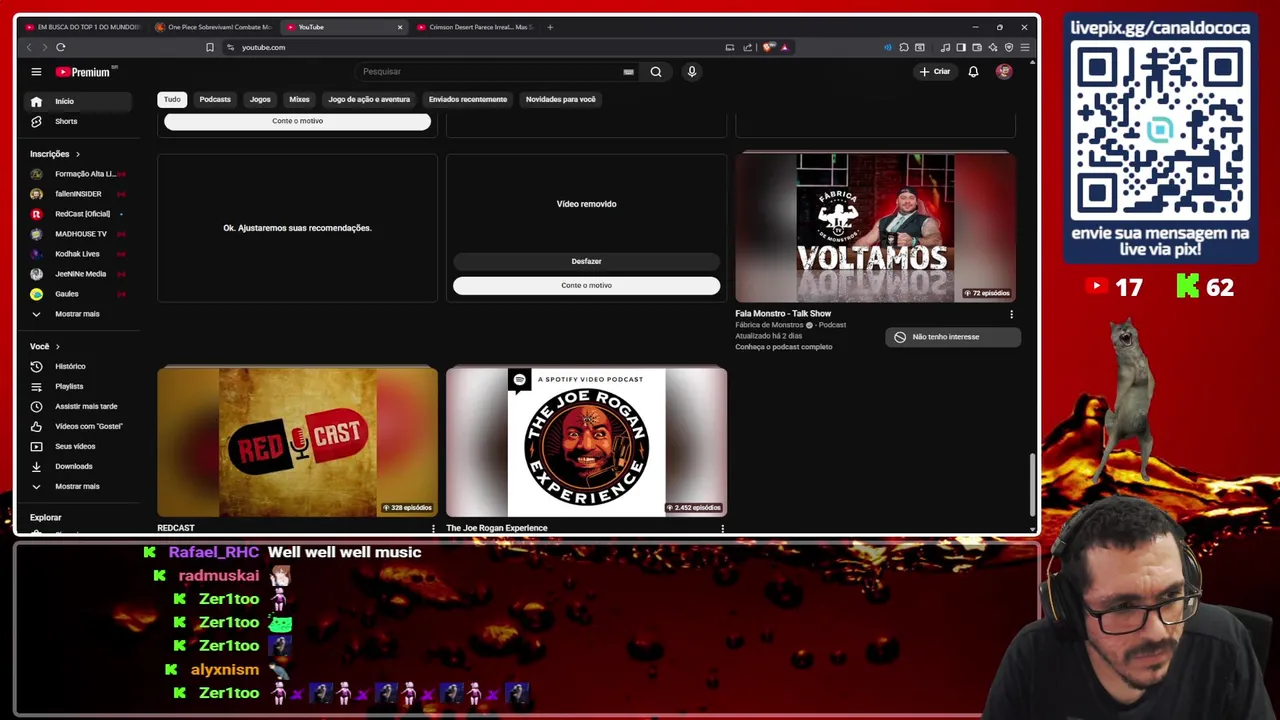1280x720 pixels.
Task: Open a new browser tab with plus
Action: (x=550, y=27)
